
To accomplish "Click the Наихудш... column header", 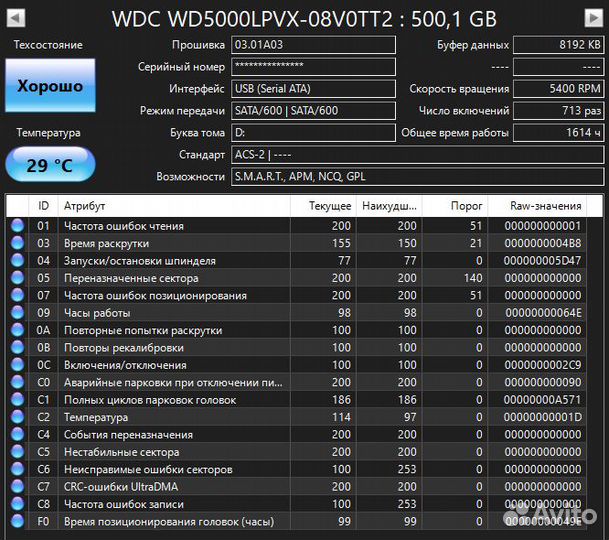I will (389, 206).
